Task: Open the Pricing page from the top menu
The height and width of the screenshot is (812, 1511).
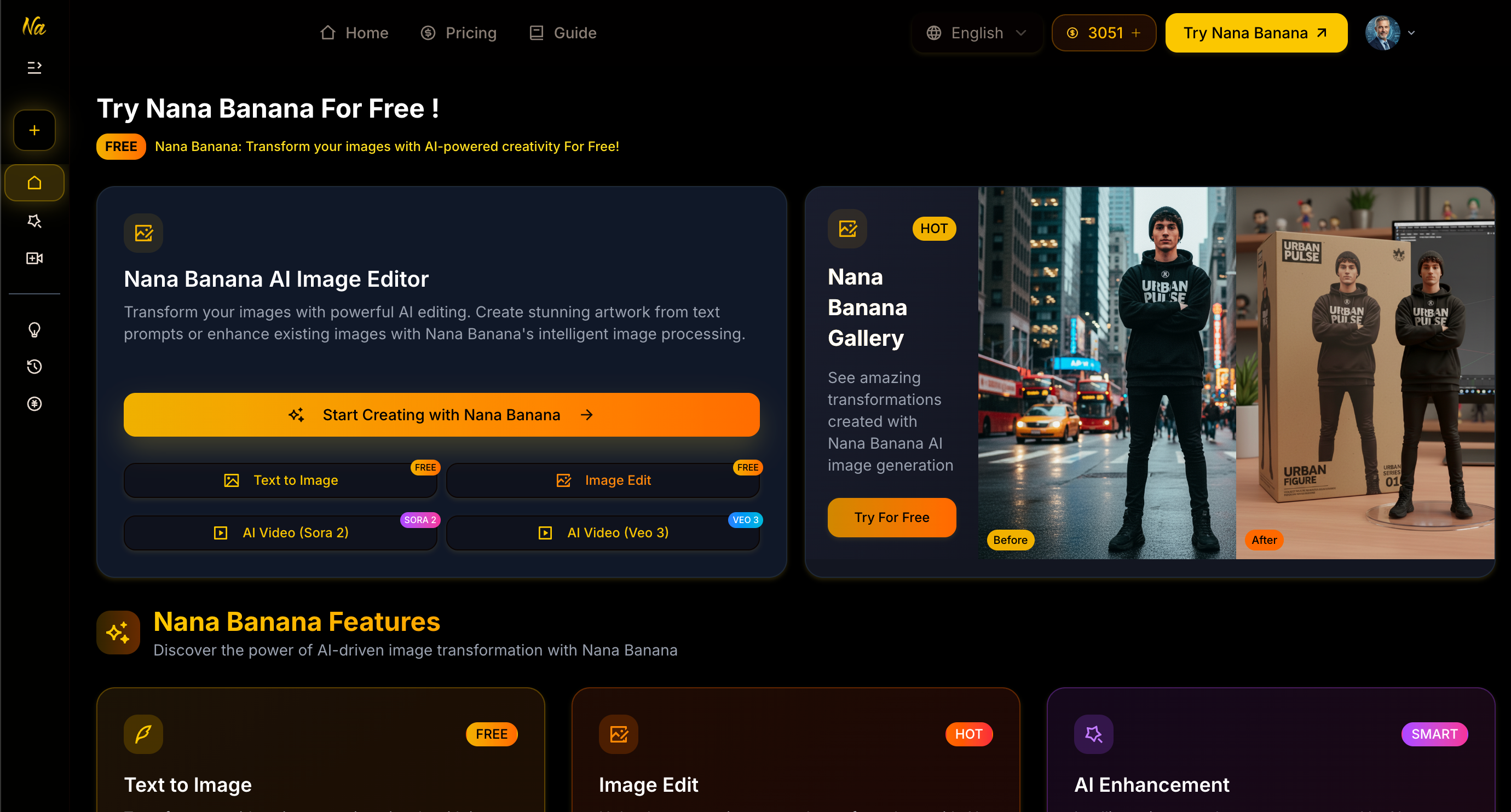Action: 459,33
